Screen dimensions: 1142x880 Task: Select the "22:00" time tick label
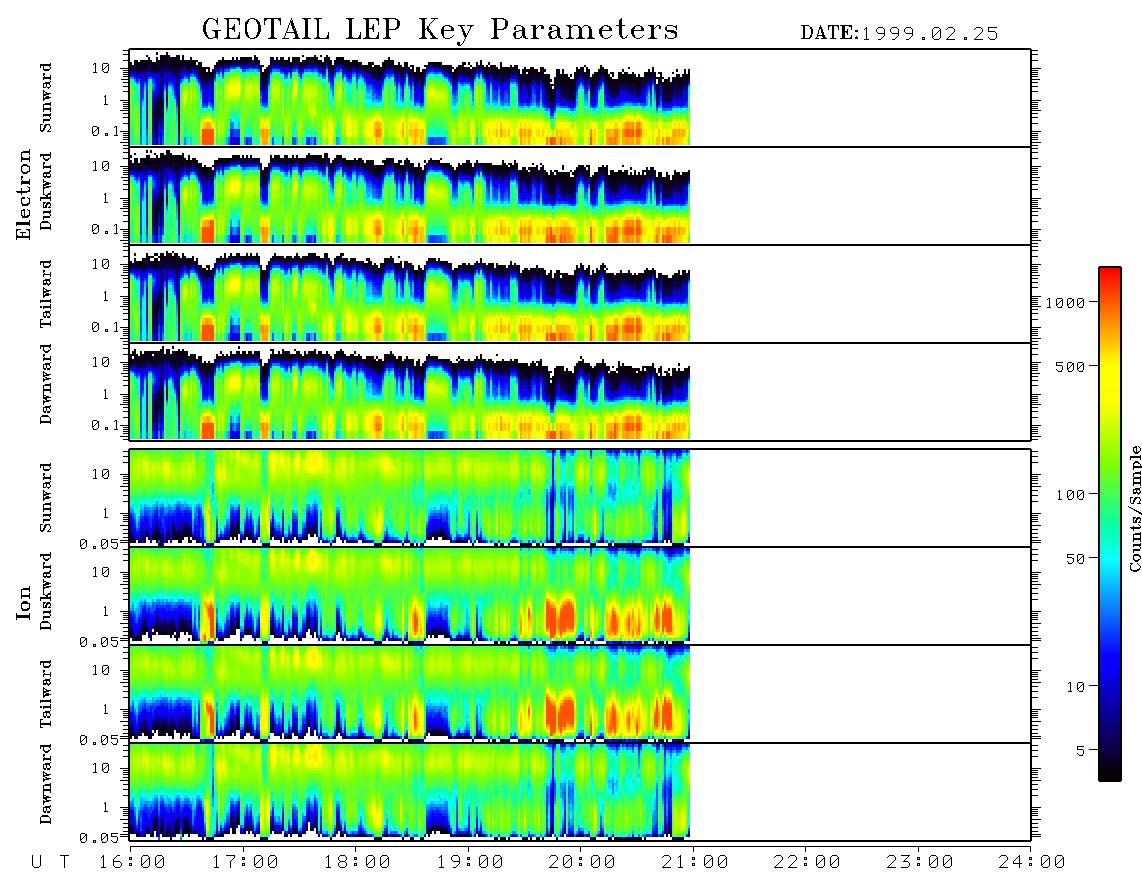(807, 863)
